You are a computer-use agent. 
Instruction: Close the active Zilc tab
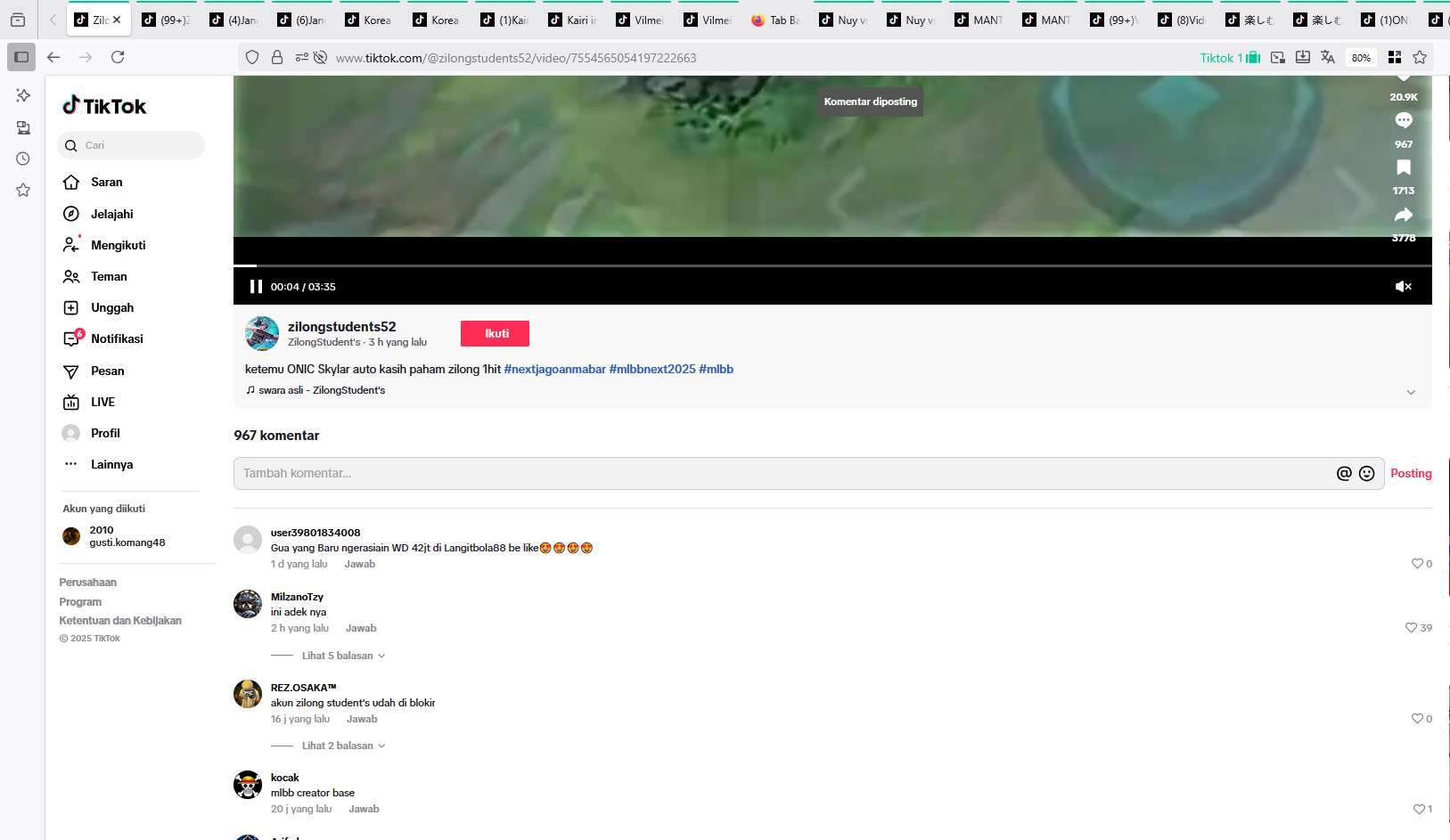coord(117,20)
